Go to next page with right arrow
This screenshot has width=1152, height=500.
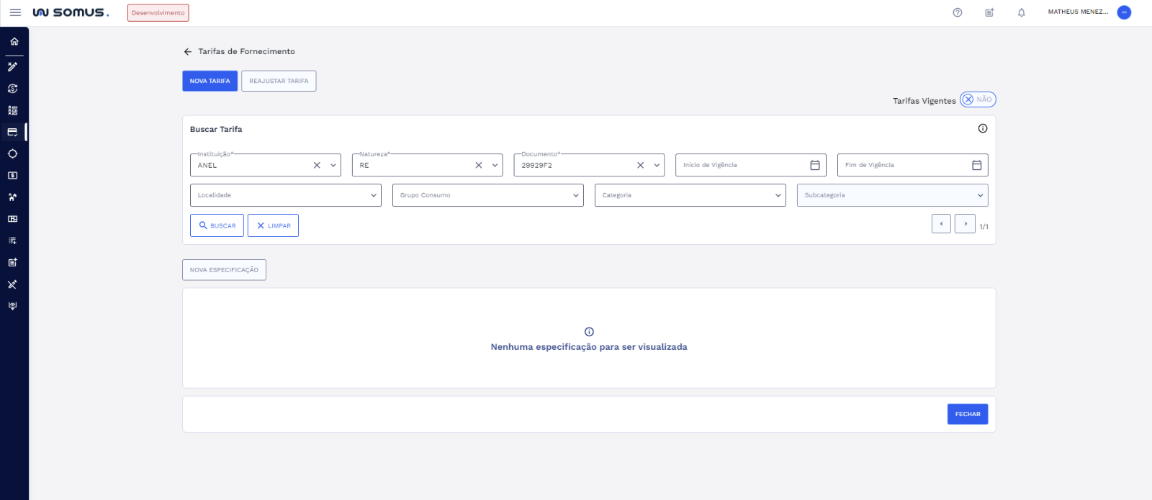[965, 224]
